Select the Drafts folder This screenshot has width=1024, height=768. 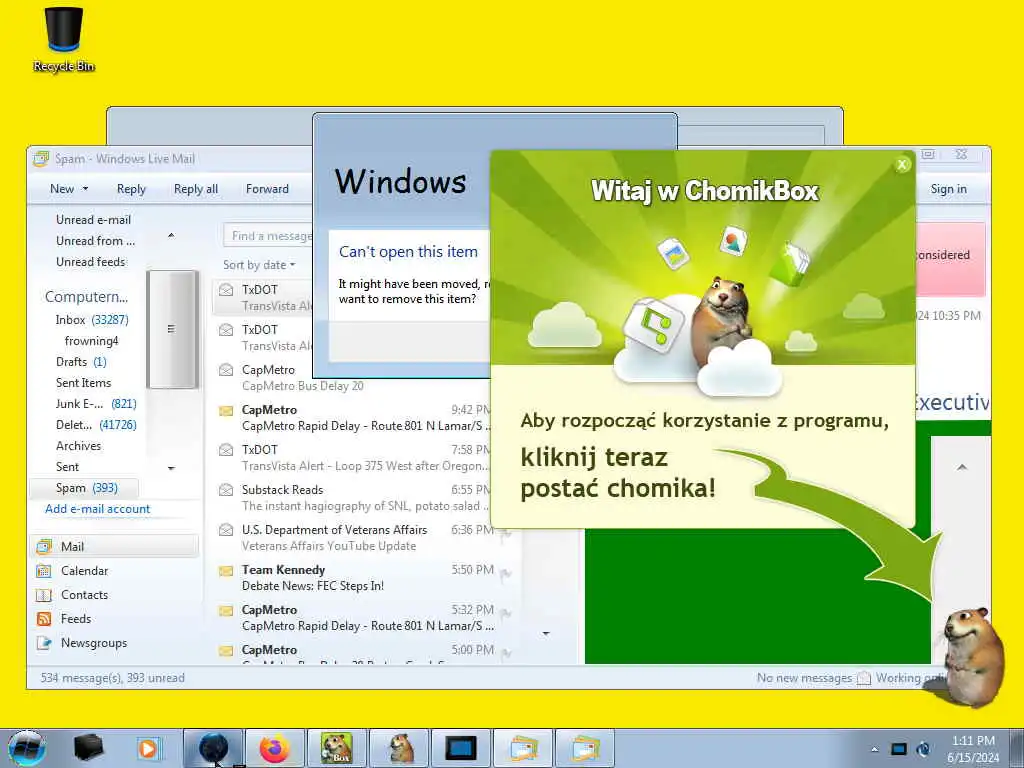(81, 362)
